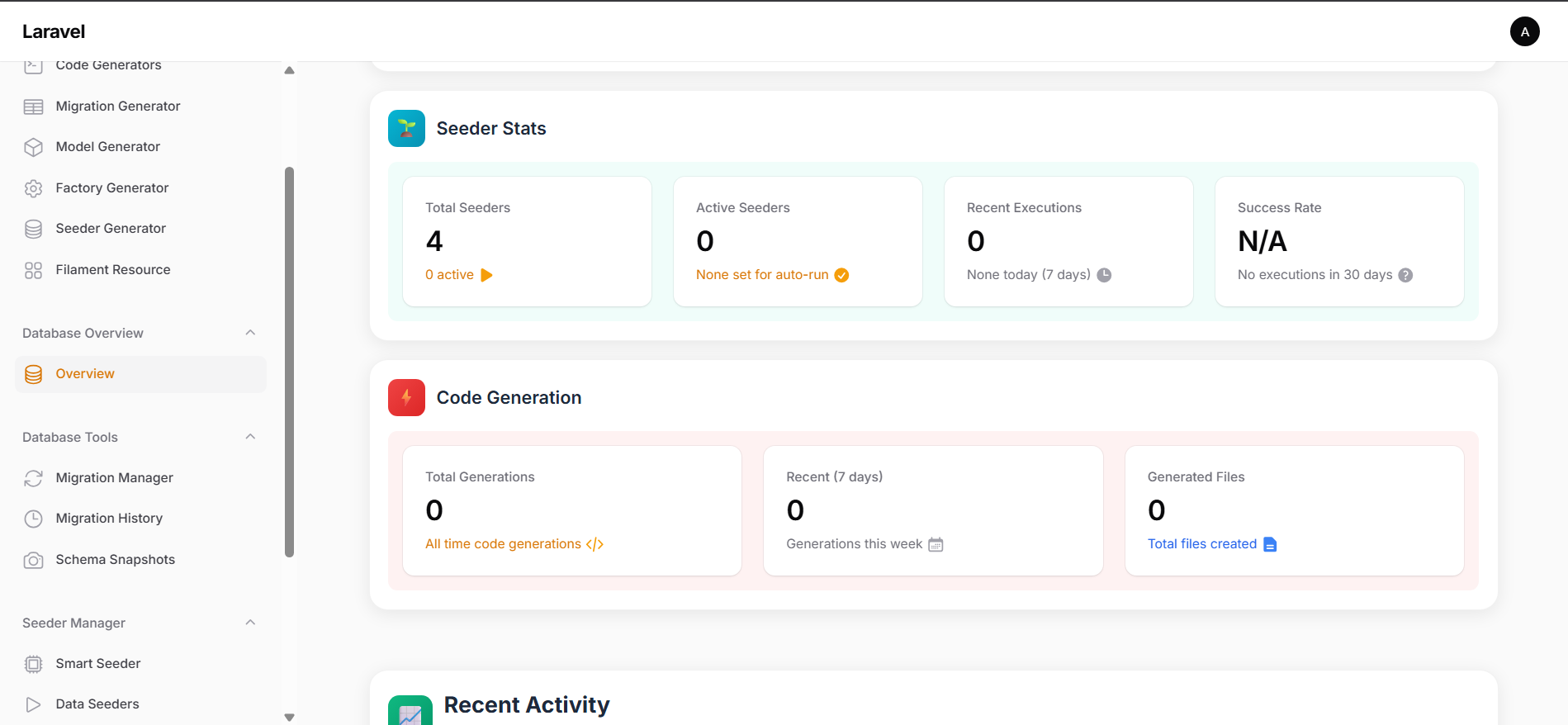Click the Seeder Generator database icon
The height and width of the screenshot is (725, 1568).
[33, 229]
